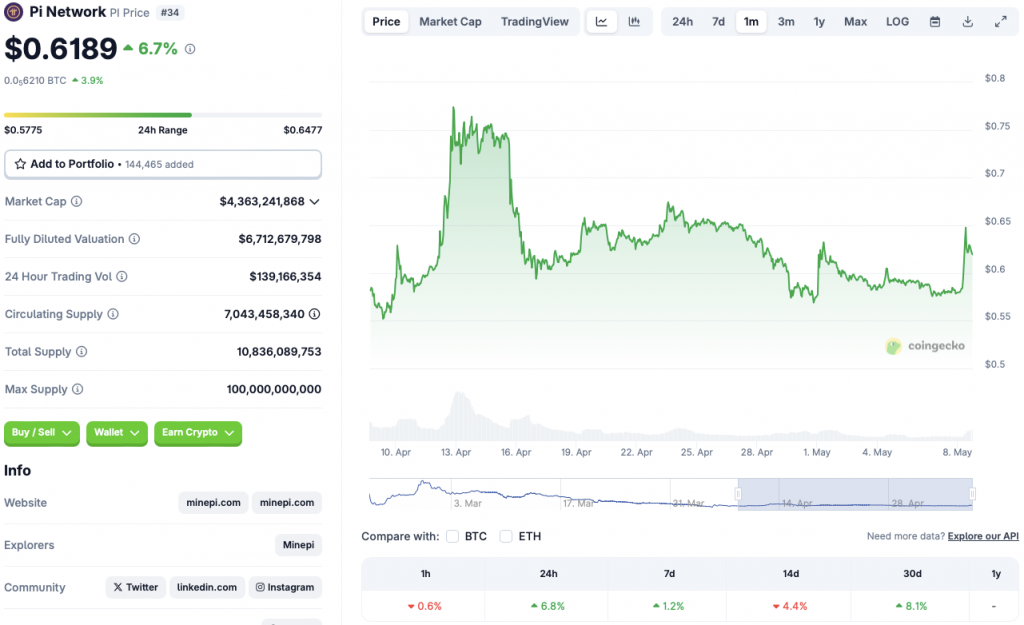Click the X logo in Twitter button

pyautogui.click(x=118, y=587)
